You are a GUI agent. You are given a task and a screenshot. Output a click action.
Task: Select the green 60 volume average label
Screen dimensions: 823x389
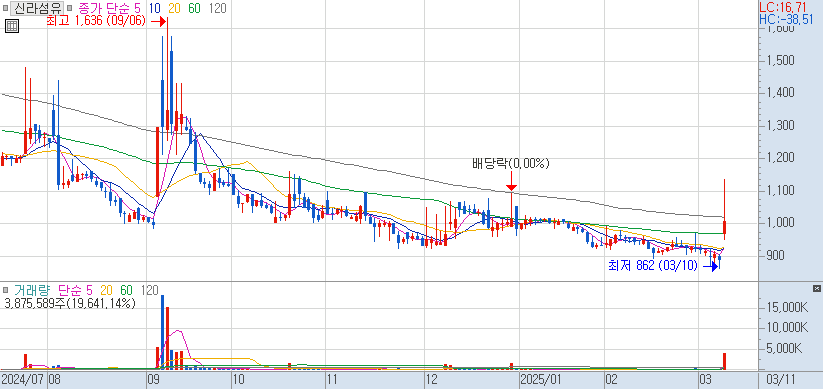click(126, 290)
